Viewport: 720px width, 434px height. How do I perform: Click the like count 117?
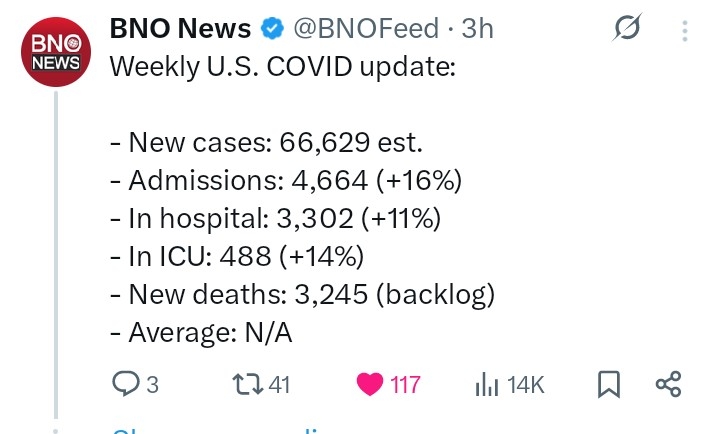(x=404, y=384)
